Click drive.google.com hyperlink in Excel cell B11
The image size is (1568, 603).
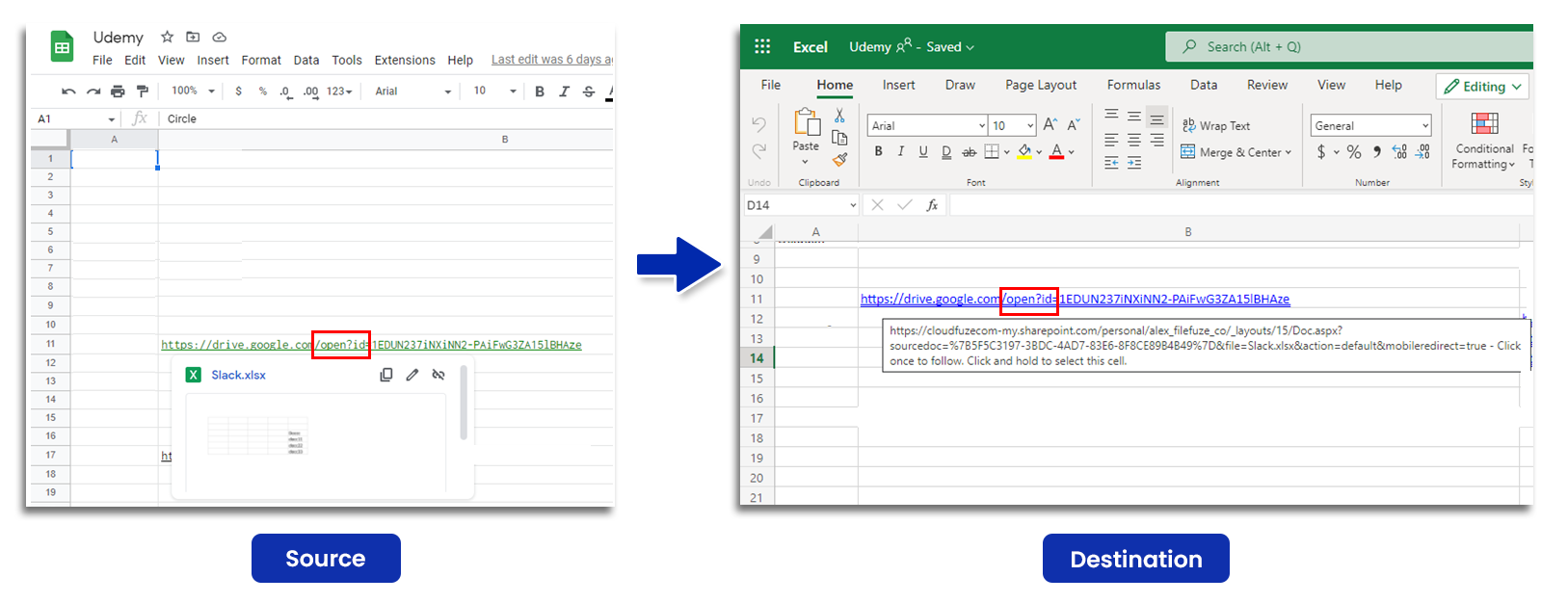coord(1075,300)
